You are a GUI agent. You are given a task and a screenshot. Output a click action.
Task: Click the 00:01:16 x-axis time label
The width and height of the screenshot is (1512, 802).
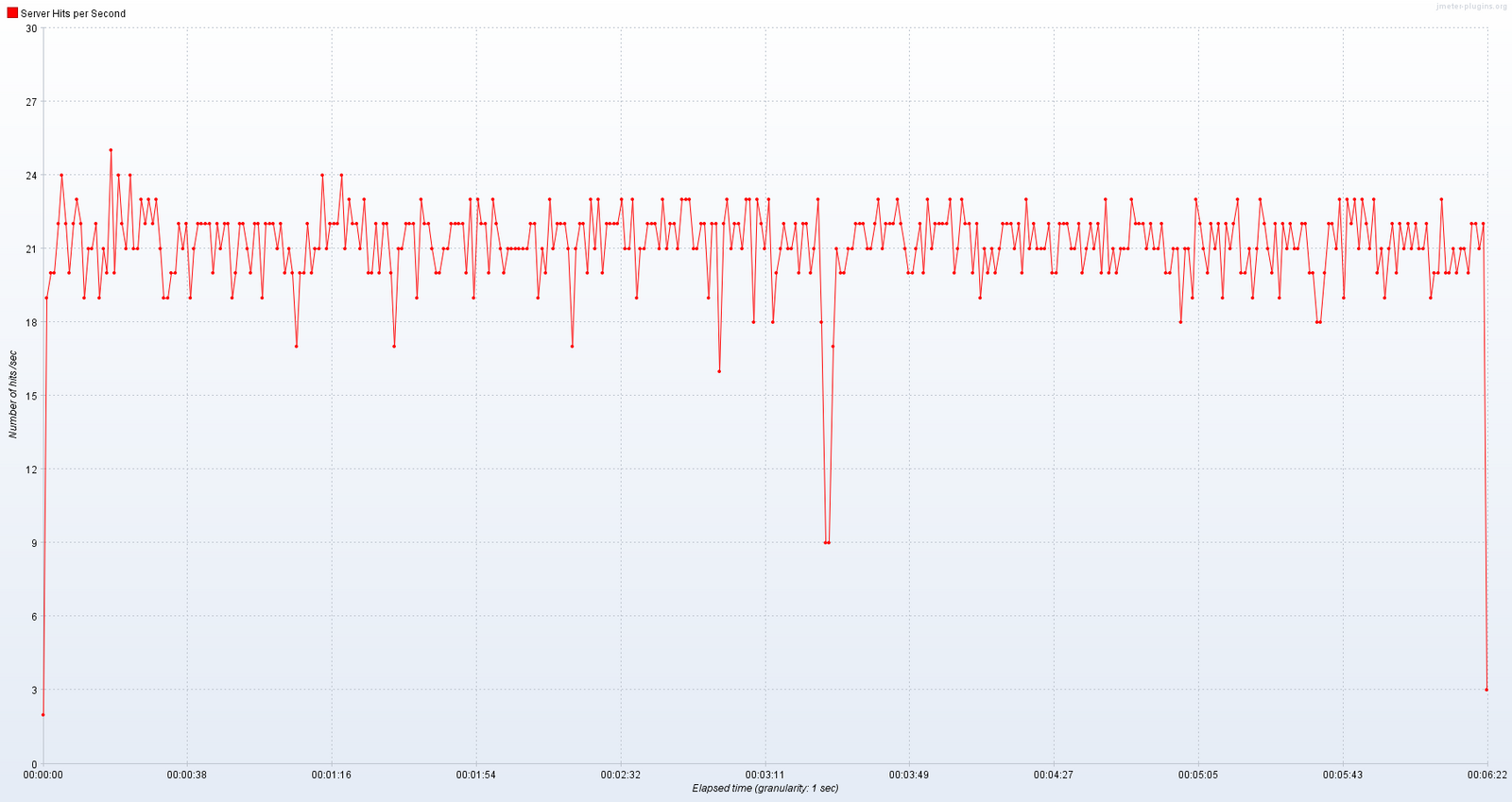[332, 775]
